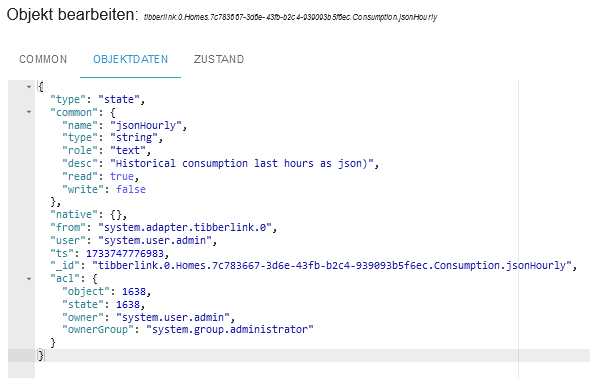The height and width of the screenshot is (378, 590).
Task: Click the ts value 1733747776983
Action: click(x=125, y=254)
